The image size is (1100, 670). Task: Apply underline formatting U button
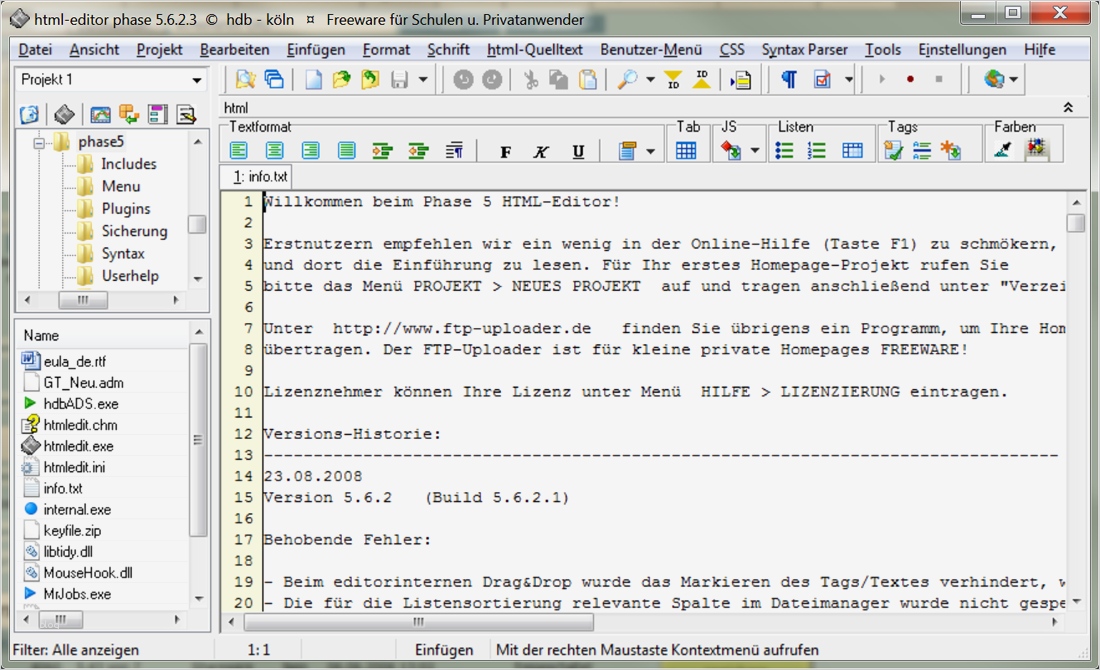click(x=578, y=152)
